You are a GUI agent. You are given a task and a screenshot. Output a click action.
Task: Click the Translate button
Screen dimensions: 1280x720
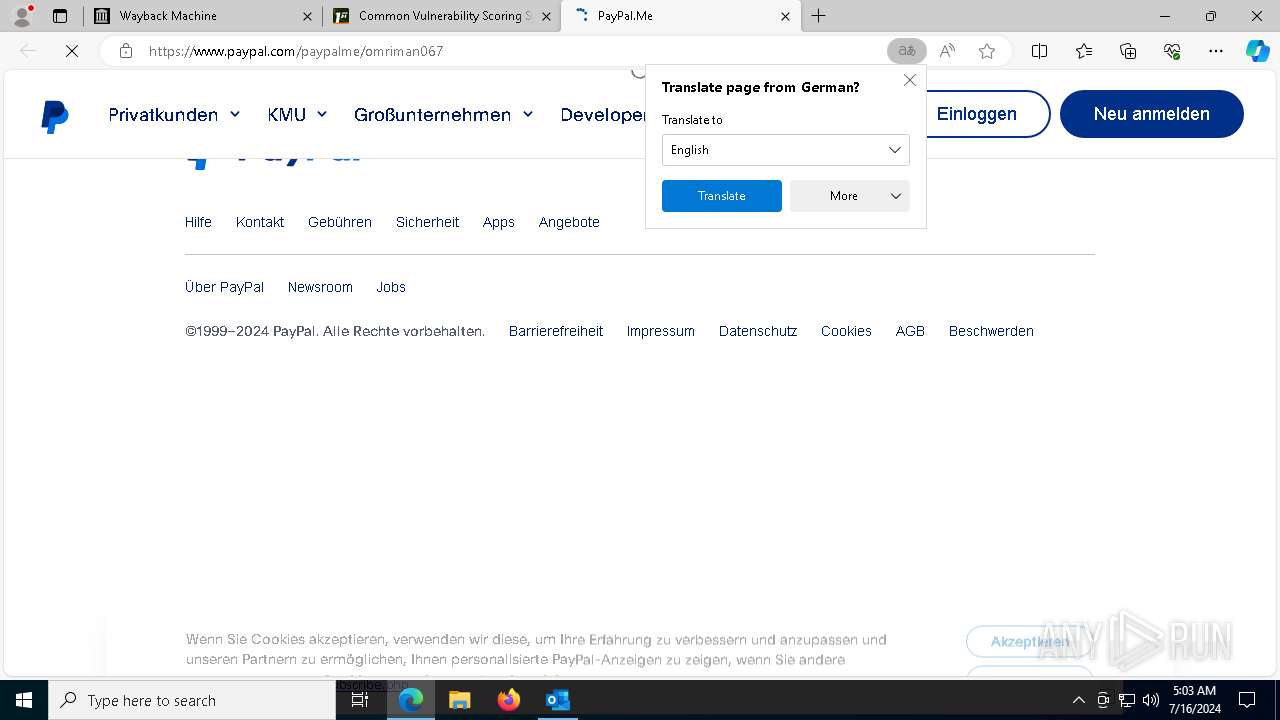click(x=722, y=196)
